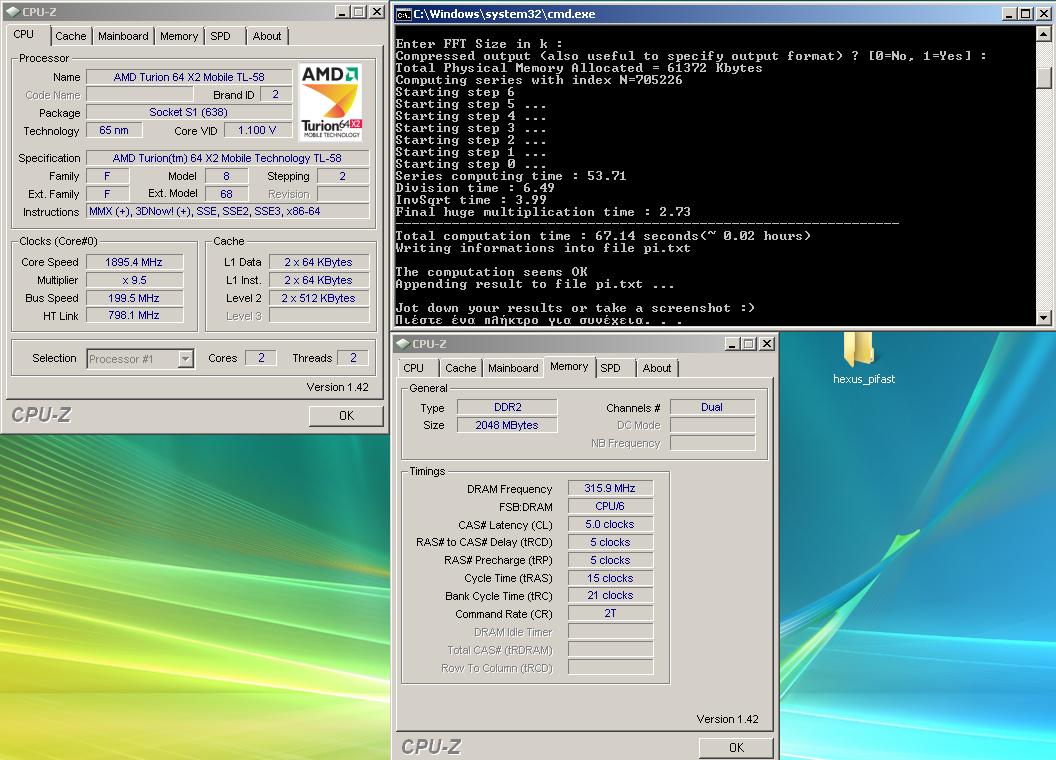The width and height of the screenshot is (1056, 760).
Task: Switch to CPU tab in lower CPU-Z window
Action: [x=414, y=368]
